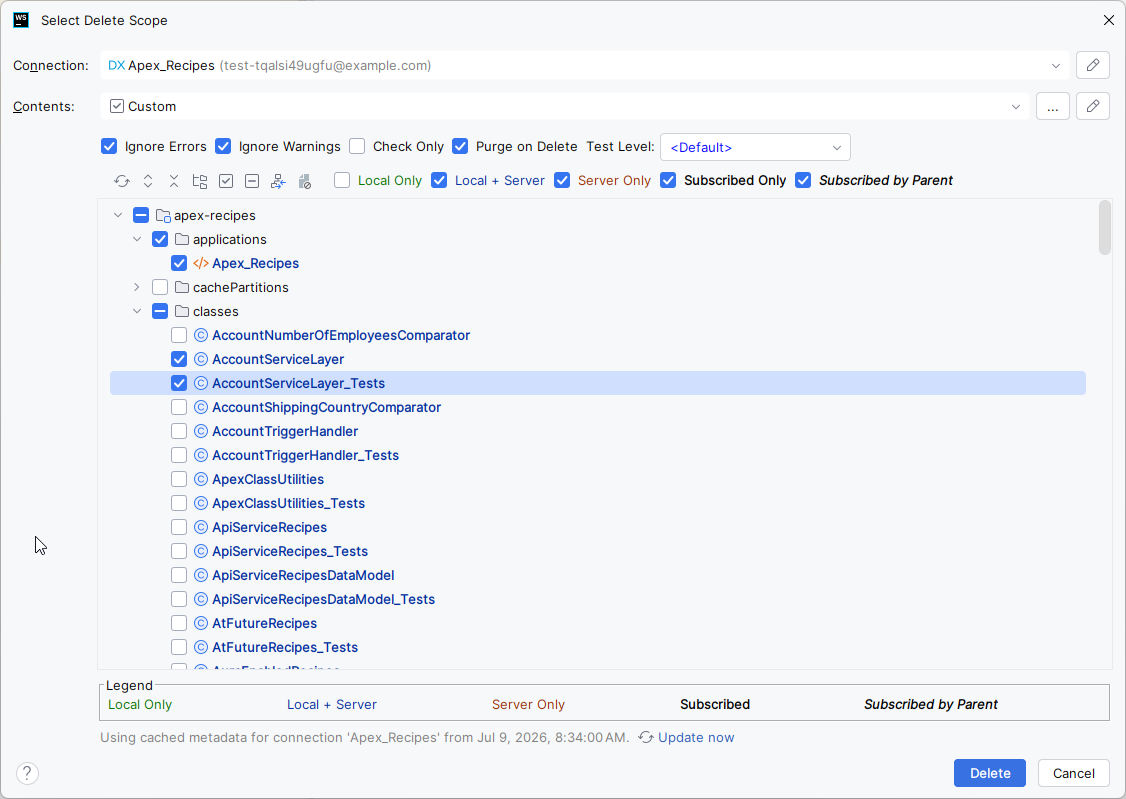The height and width of the screenshot is (799, 1126).
Task: Close the Select Delete Scope dialog
Action: pos(1108,20)
